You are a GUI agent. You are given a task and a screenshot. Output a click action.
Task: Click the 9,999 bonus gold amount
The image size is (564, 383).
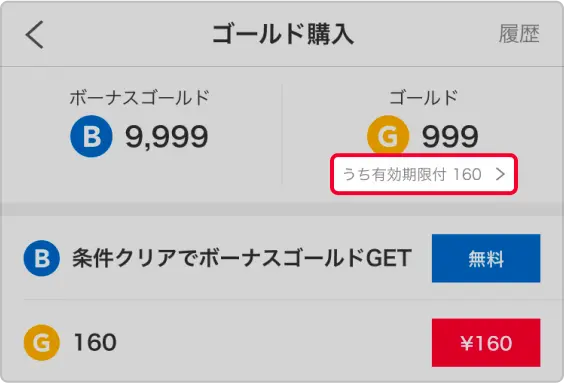(167, 137)
